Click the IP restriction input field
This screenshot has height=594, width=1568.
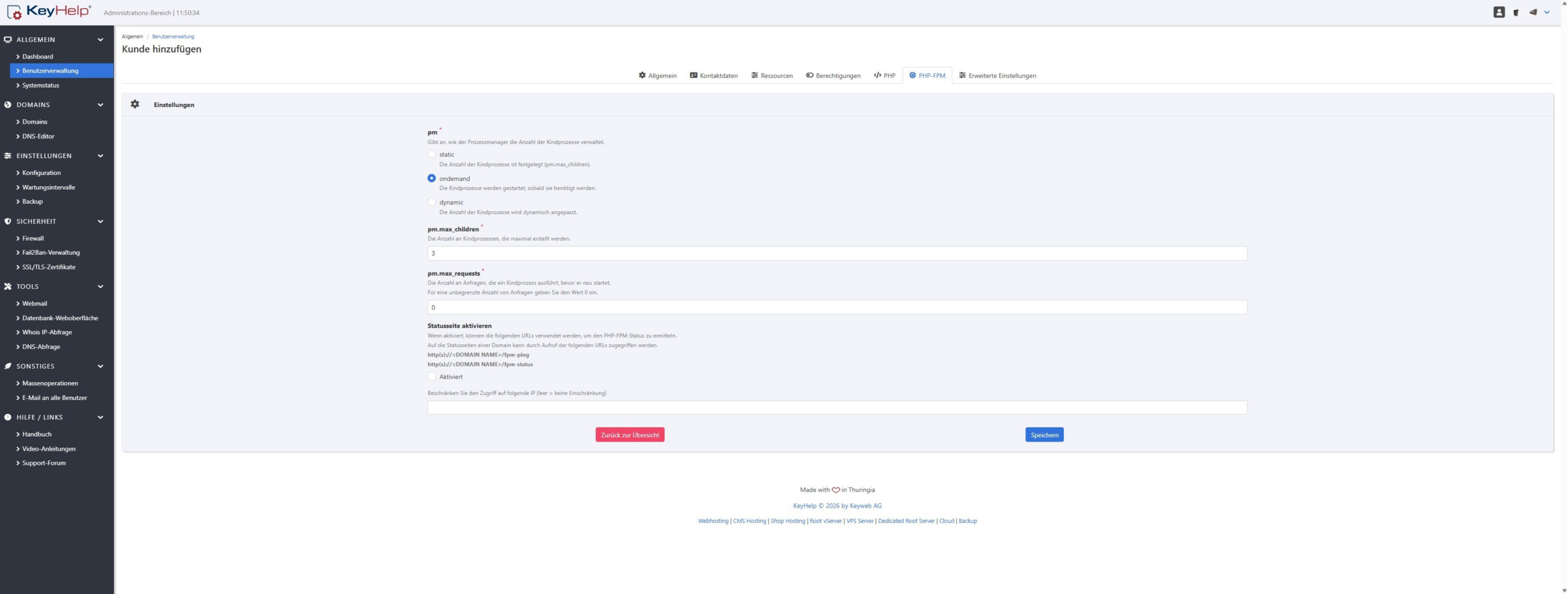click(x=837, y=408)
